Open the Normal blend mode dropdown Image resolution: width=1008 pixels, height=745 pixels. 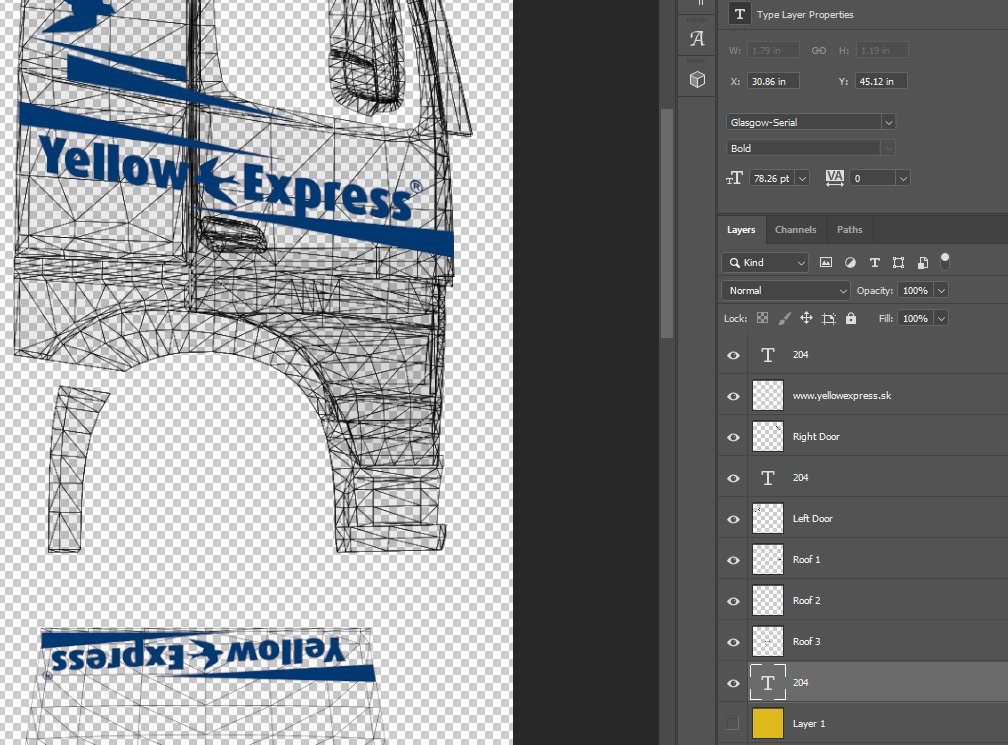point(786,291)
